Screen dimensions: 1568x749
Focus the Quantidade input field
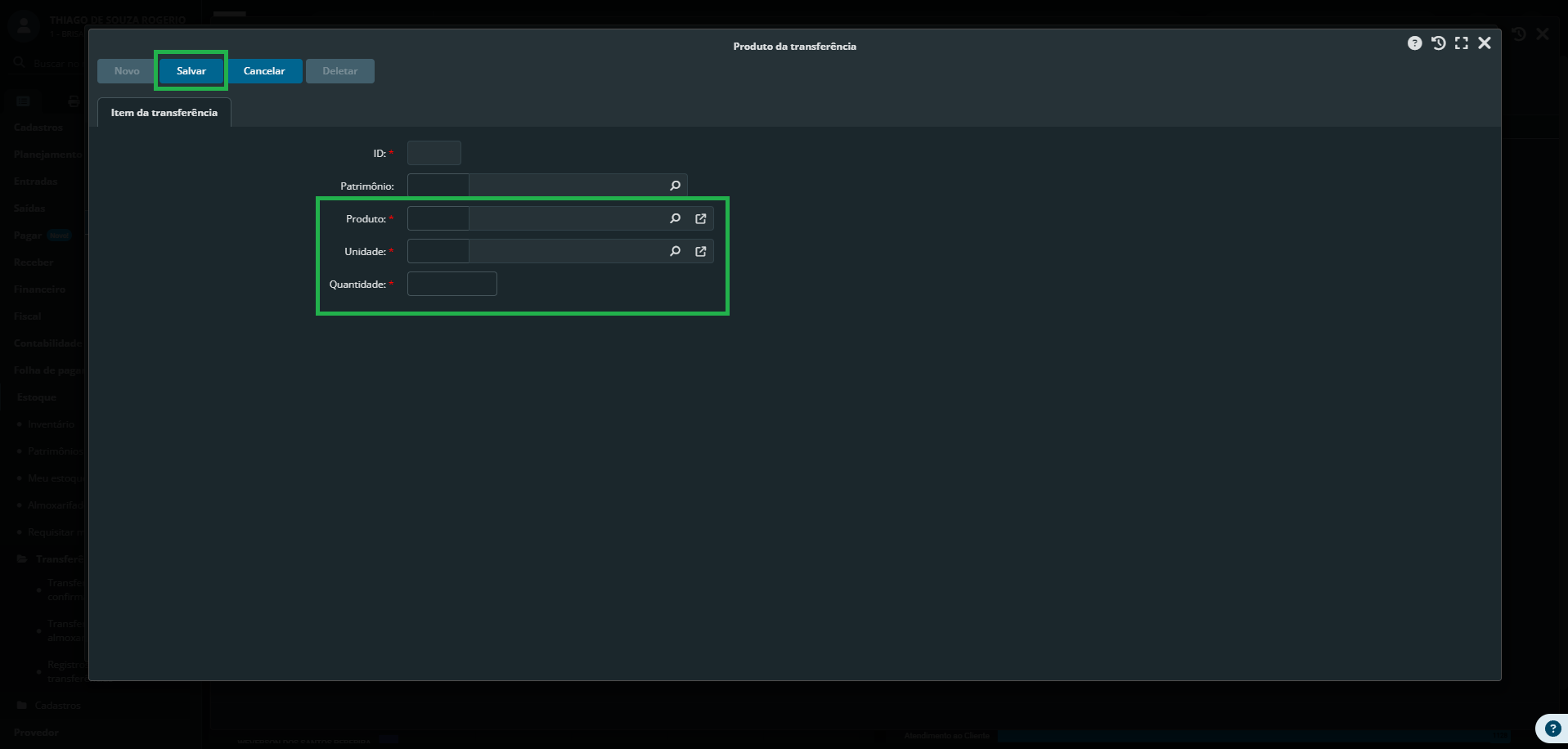point(452,284)
